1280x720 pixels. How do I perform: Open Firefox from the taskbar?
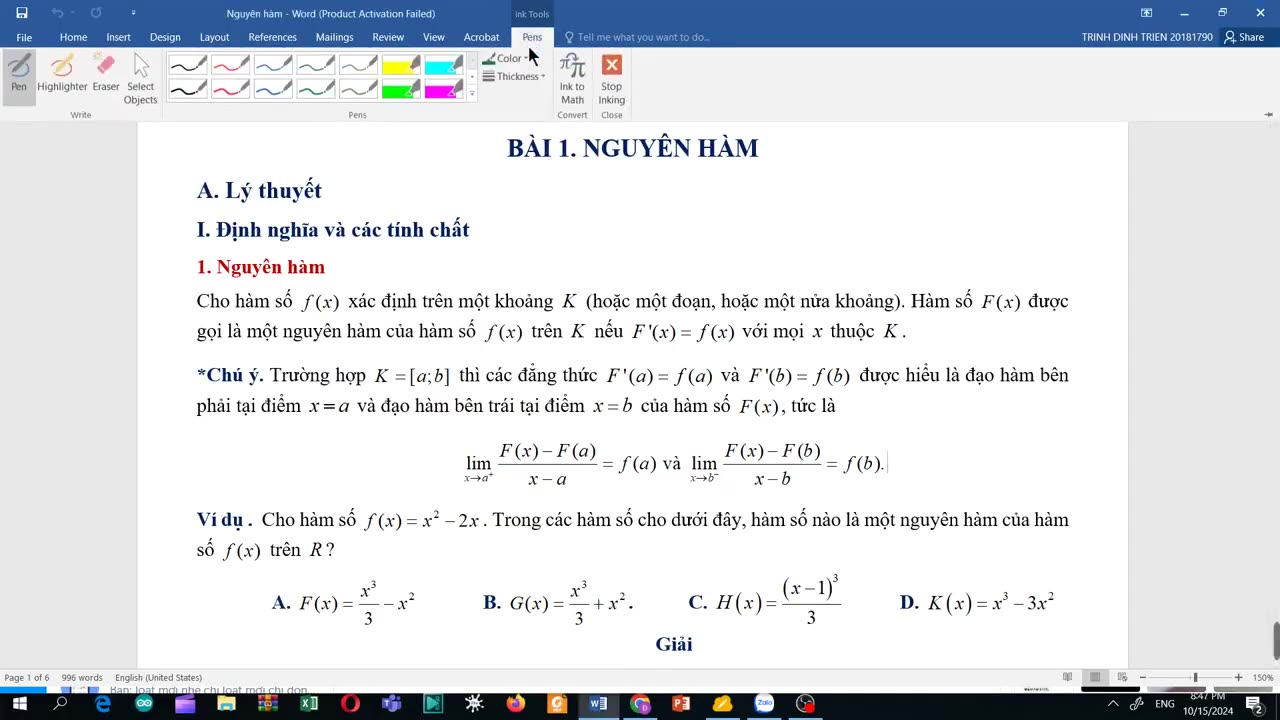pyautogui.click(x=515, y=704)
